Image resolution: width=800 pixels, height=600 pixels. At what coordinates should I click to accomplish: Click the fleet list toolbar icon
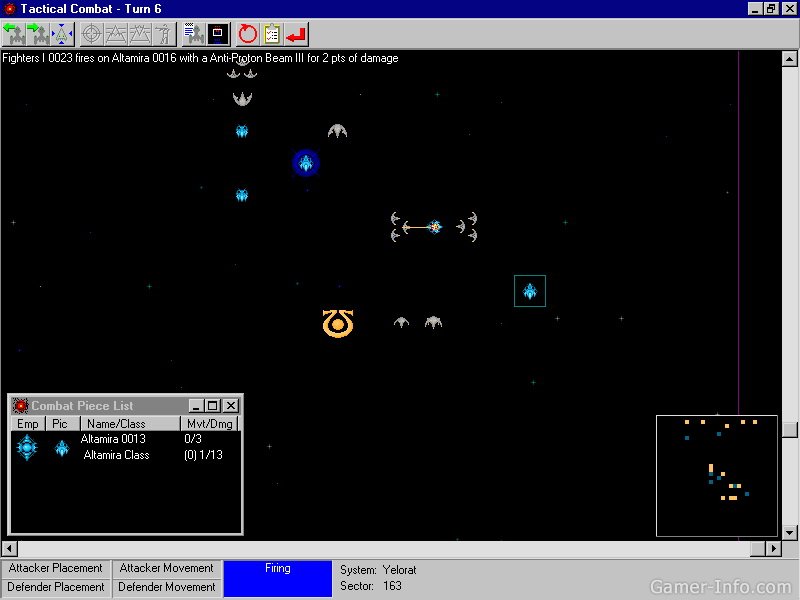tap(192, 33)
